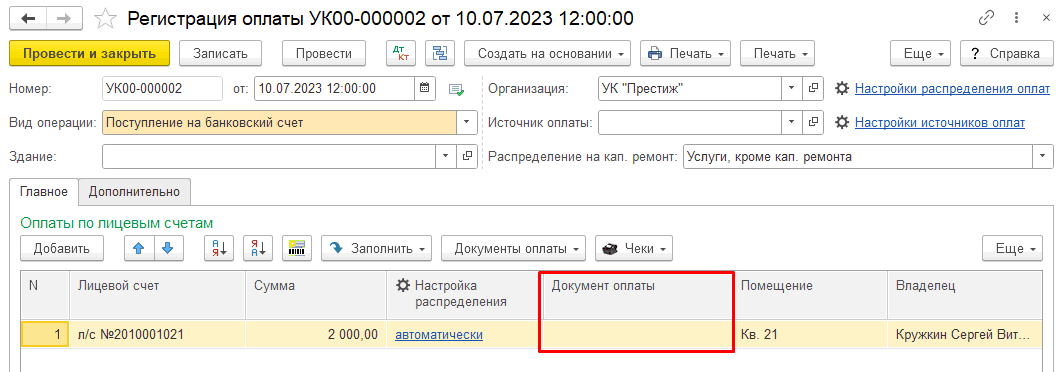Copy link to document via chain icon
Image resolution: width=1061 pixels, height=372 pixels.
pyautogui.click(x=987, y=18)
